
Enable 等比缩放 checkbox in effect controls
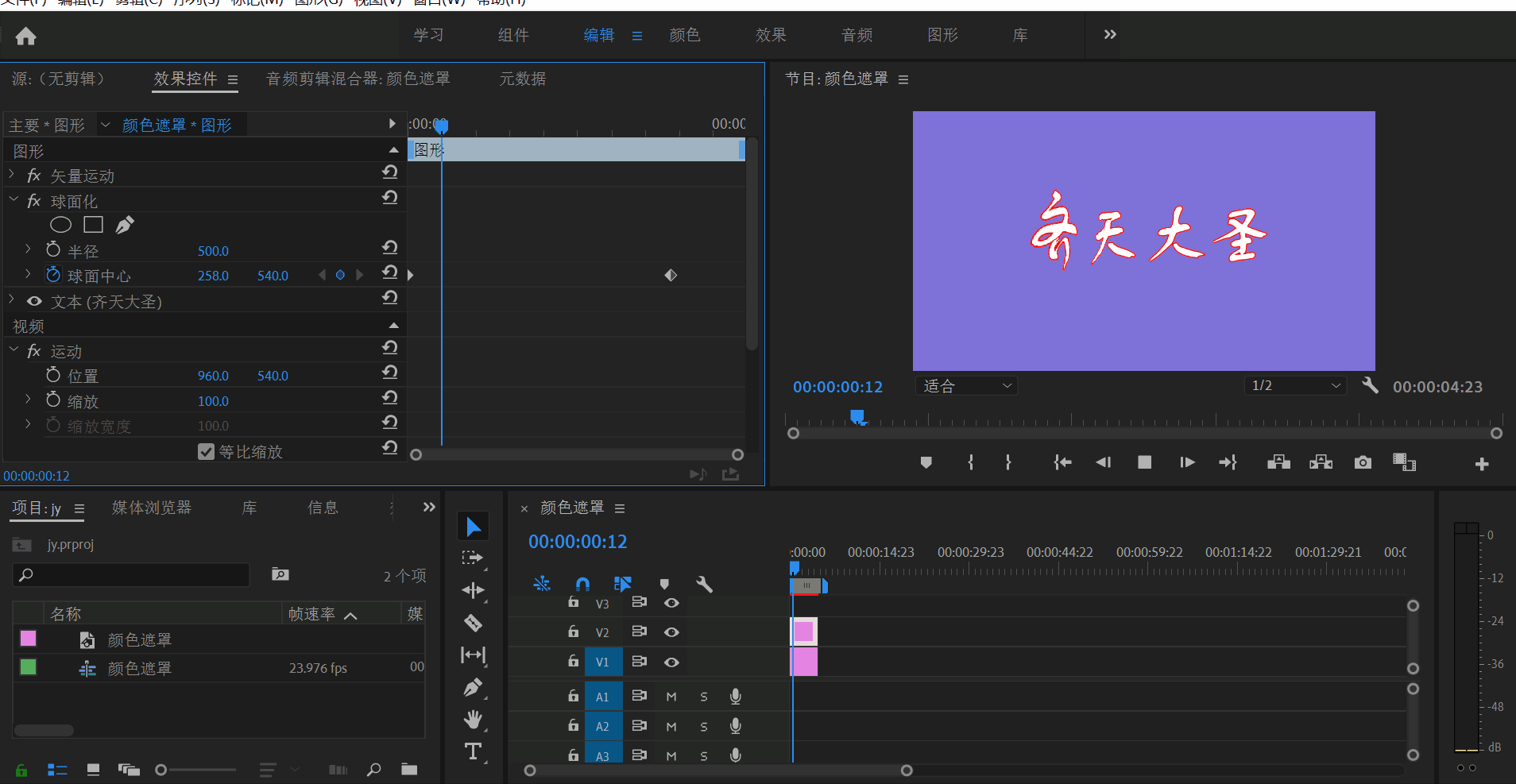tap(206, 451)
